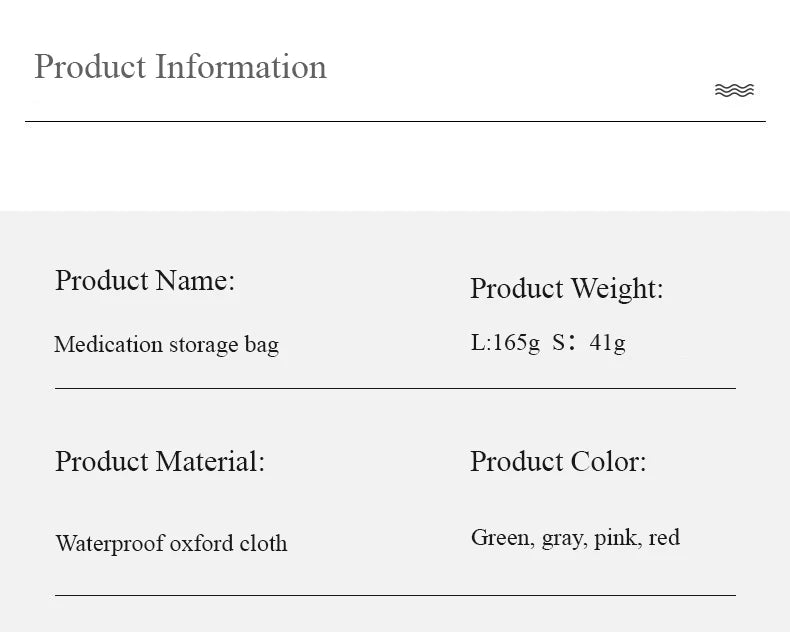Click the word Information in the heading
The height and width of the screenshot is (632, 790).
(241, 67)
